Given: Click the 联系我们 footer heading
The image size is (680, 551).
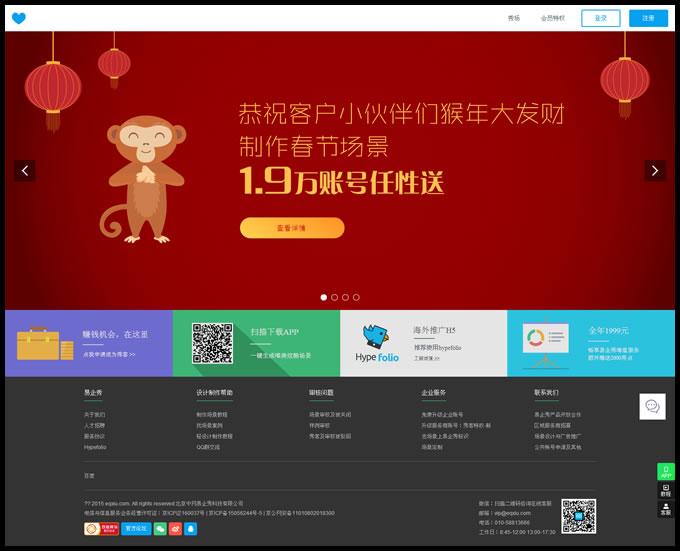Looking at the screenshot, I should (x=546, y=393).
